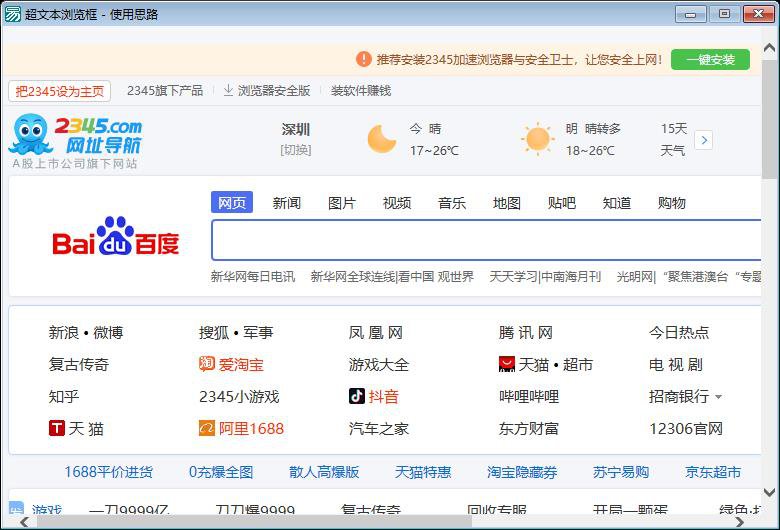Expand the 招商银行 dropdown arrow
Screen dimensions: 780x530
(x=718, y=398)
